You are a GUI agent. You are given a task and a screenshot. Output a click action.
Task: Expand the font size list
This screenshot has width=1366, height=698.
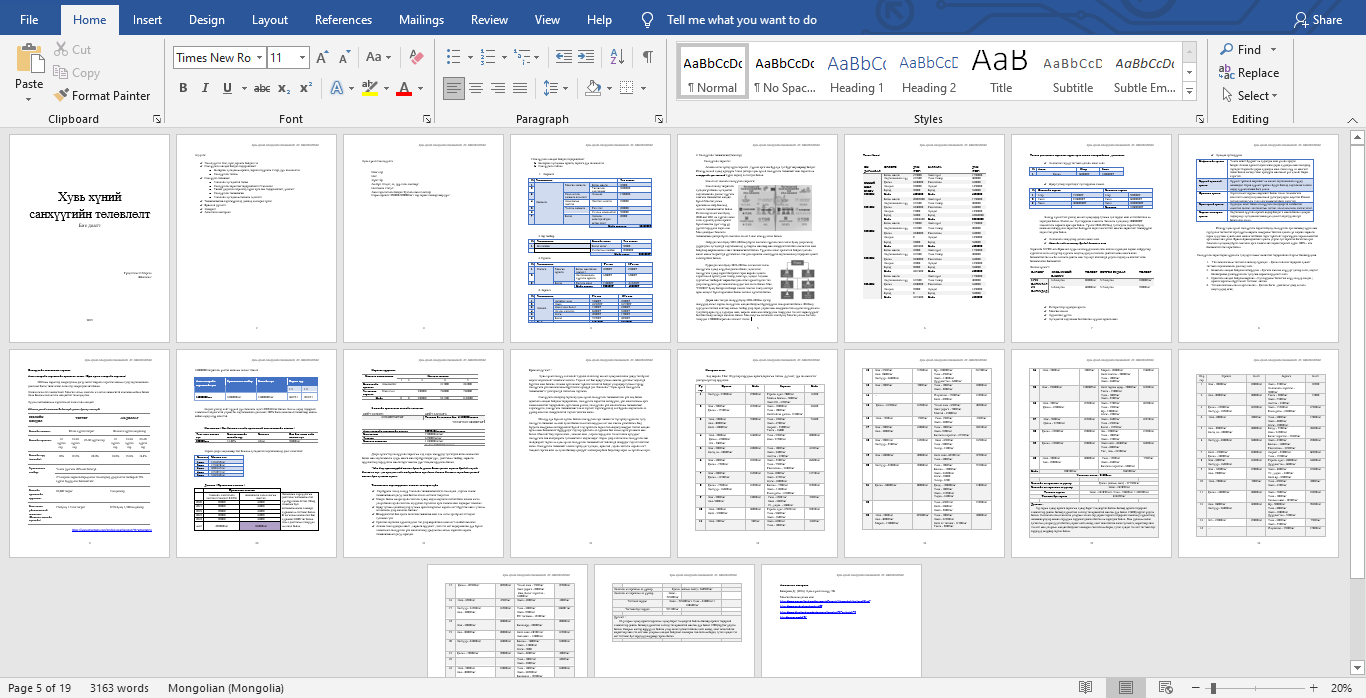[301, 58]
